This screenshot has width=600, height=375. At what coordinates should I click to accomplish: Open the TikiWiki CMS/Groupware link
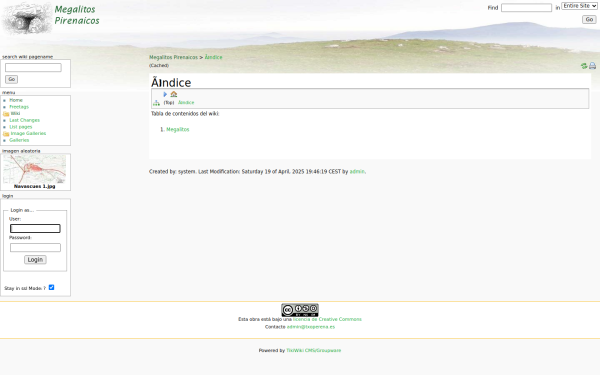313,351
